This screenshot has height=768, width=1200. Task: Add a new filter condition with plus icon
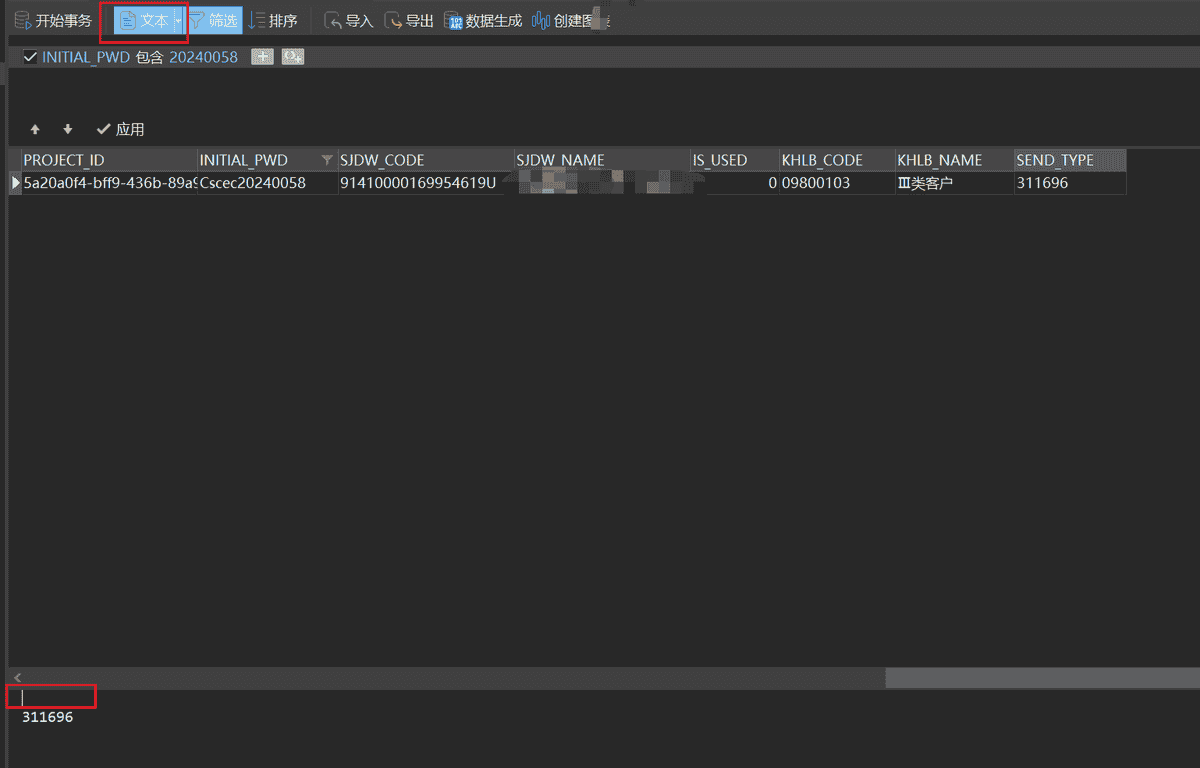[x=261, y=57]
